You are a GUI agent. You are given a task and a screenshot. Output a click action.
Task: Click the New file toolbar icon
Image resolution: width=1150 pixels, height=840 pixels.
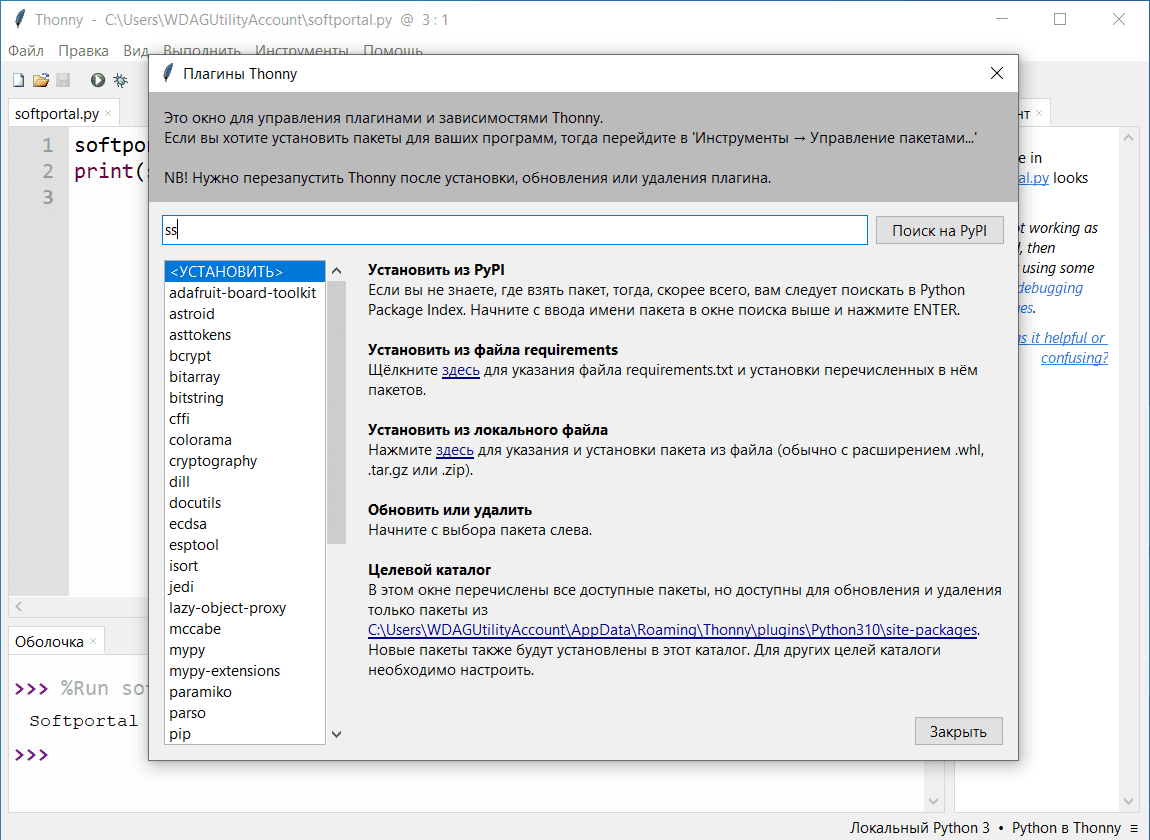click(x=18, y=80)
